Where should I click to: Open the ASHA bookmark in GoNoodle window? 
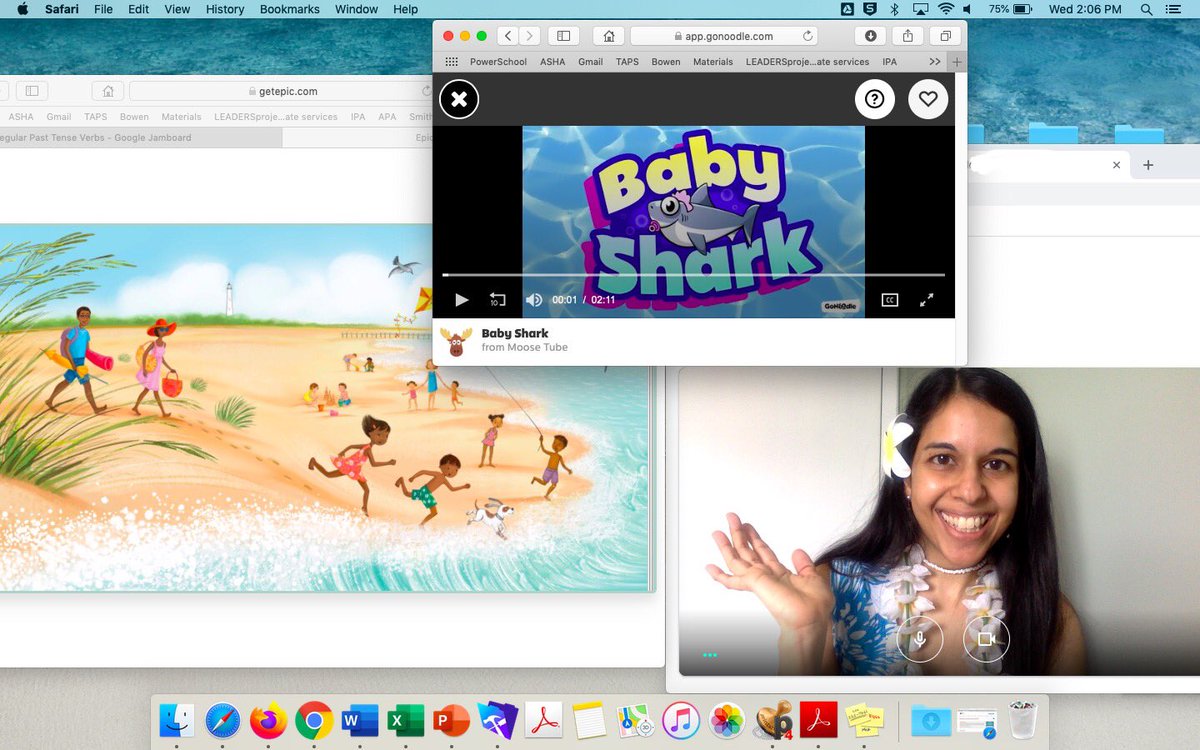click(x=552, y=62)
